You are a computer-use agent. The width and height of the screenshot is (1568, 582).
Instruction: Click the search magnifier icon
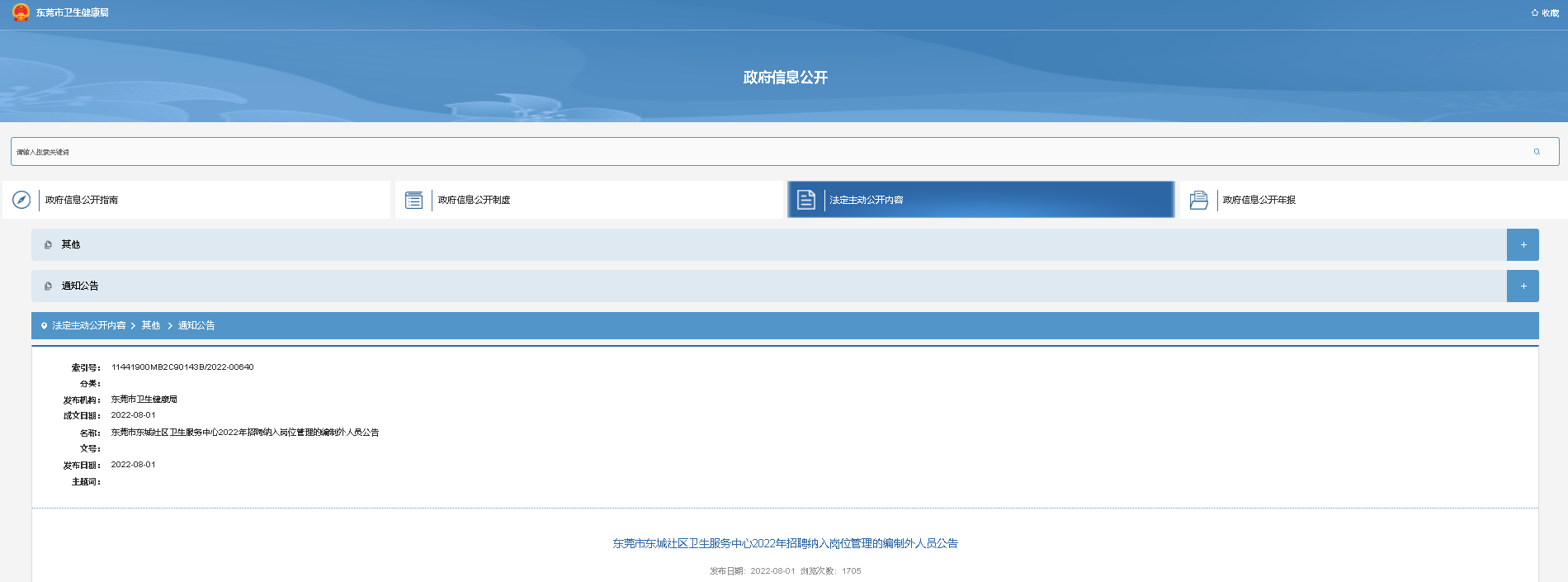1537,151
